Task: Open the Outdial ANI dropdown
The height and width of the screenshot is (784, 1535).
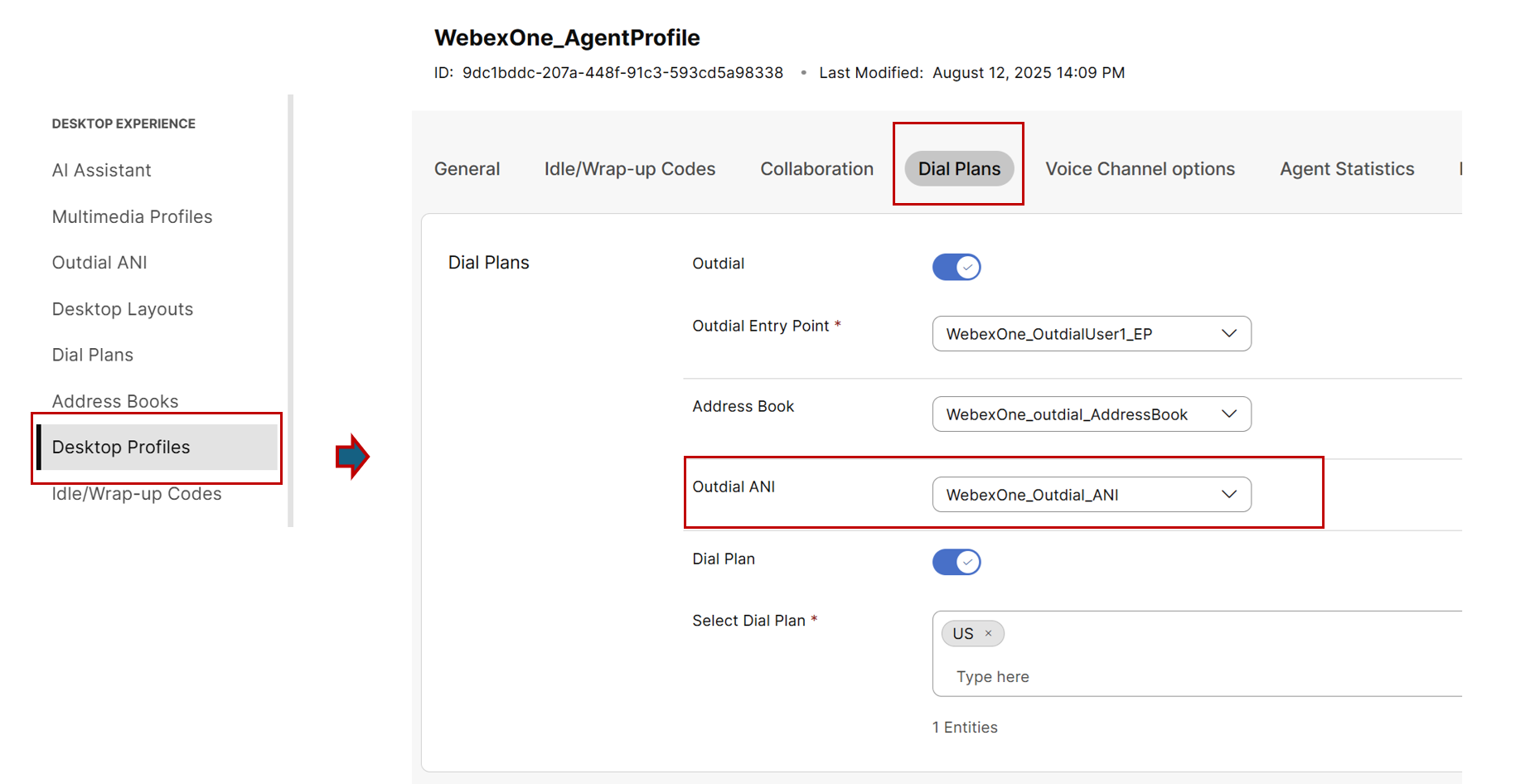Action: click(x=1091, y=495)
